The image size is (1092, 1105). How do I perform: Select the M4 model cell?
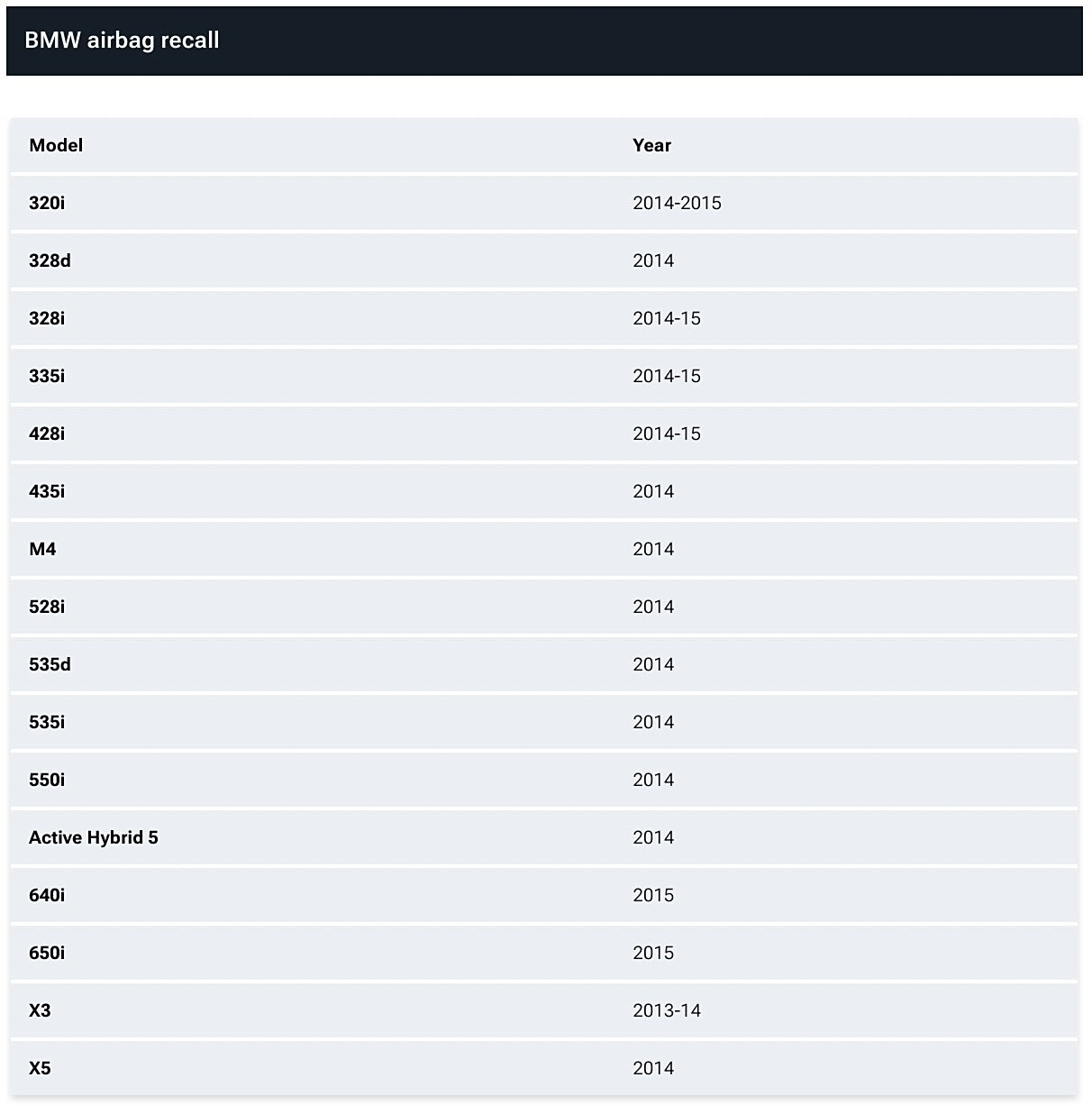pos(42,549)
